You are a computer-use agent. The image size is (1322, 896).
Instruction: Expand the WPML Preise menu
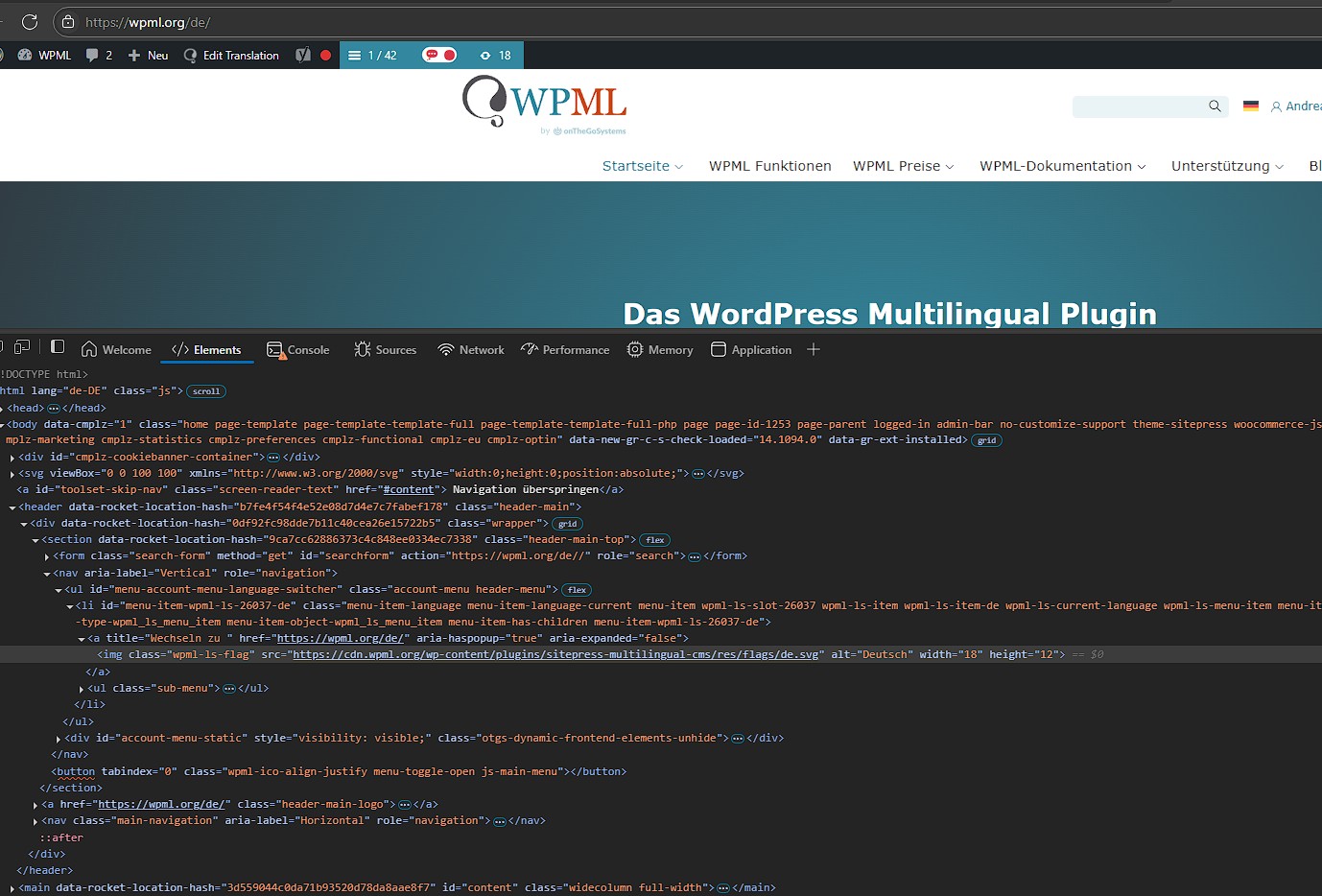(x=904, y=166)
